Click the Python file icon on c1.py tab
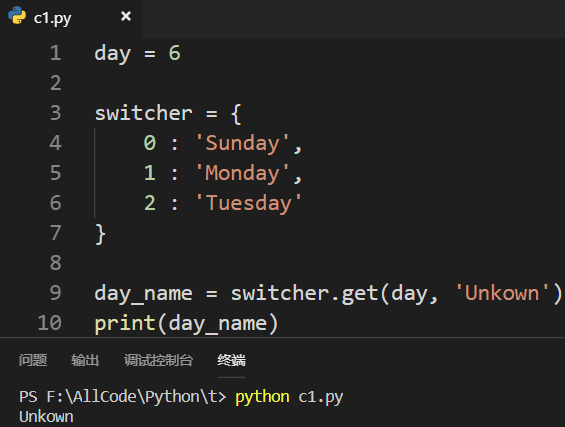Image resolution: width=565 pixels, height=427 pixels. point(17,16)
